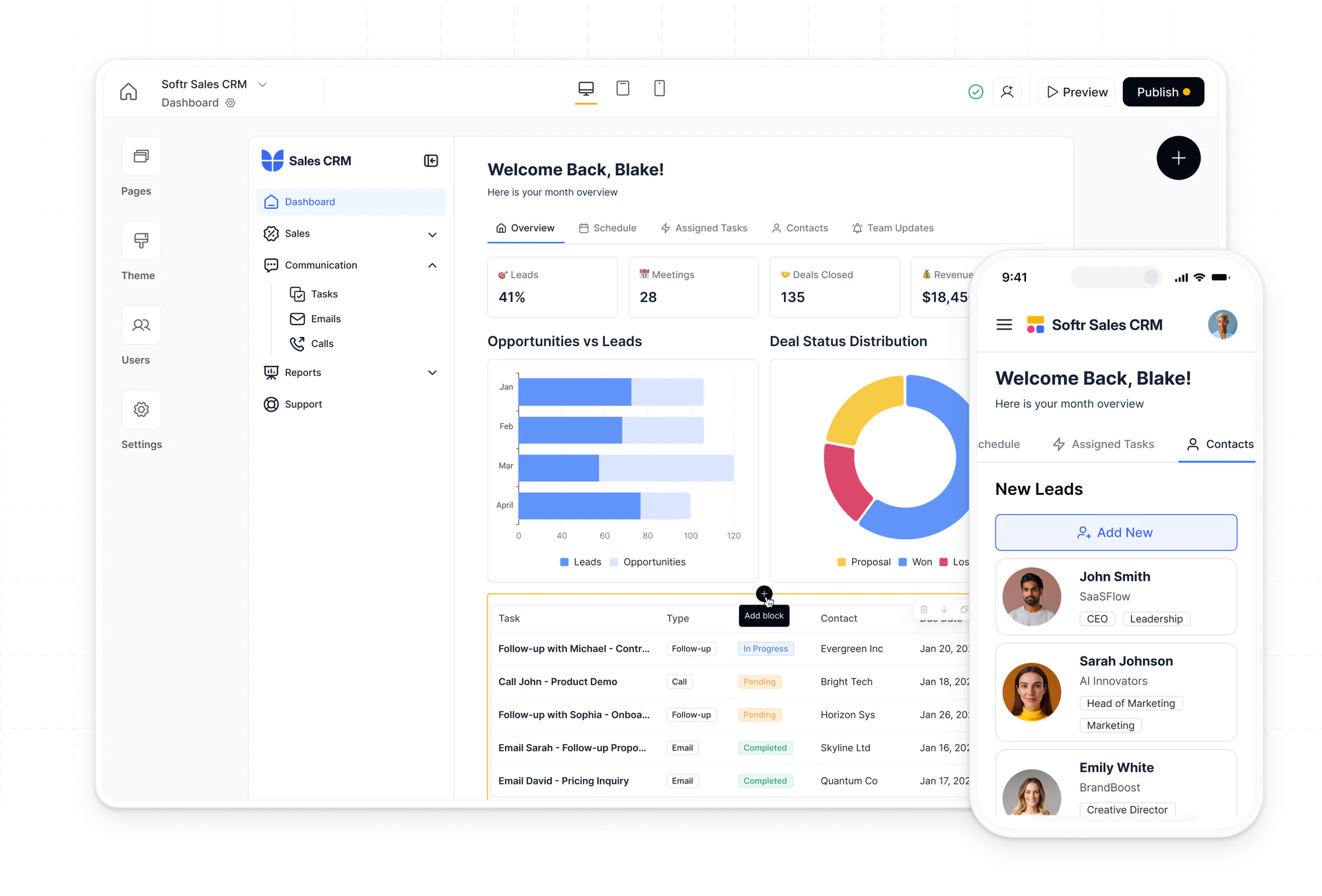Click the phone profile avatar
Viewport: 1322px width, 896px height.
click(1222, 324)
